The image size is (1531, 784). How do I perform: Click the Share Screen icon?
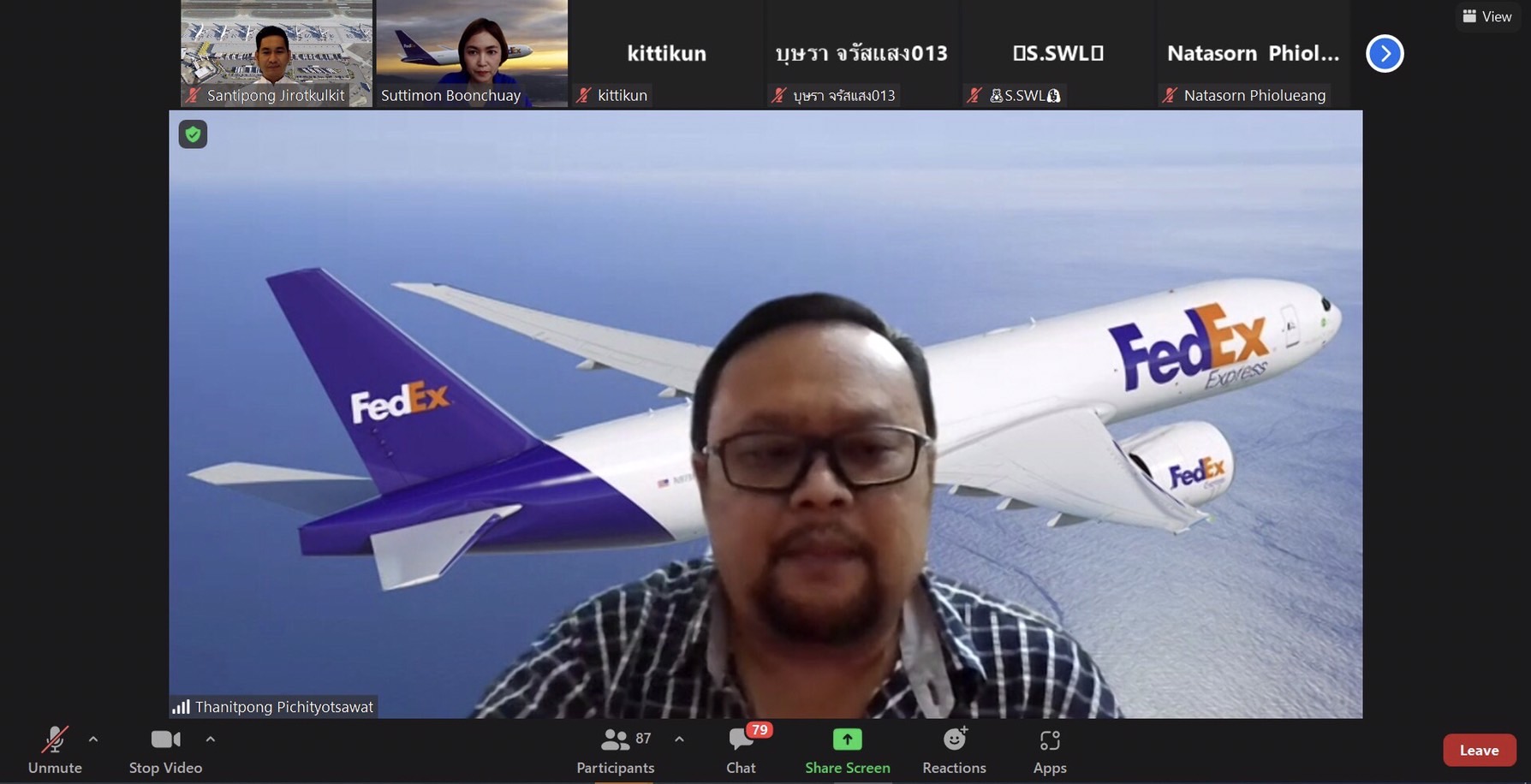[x=847, y=739]
